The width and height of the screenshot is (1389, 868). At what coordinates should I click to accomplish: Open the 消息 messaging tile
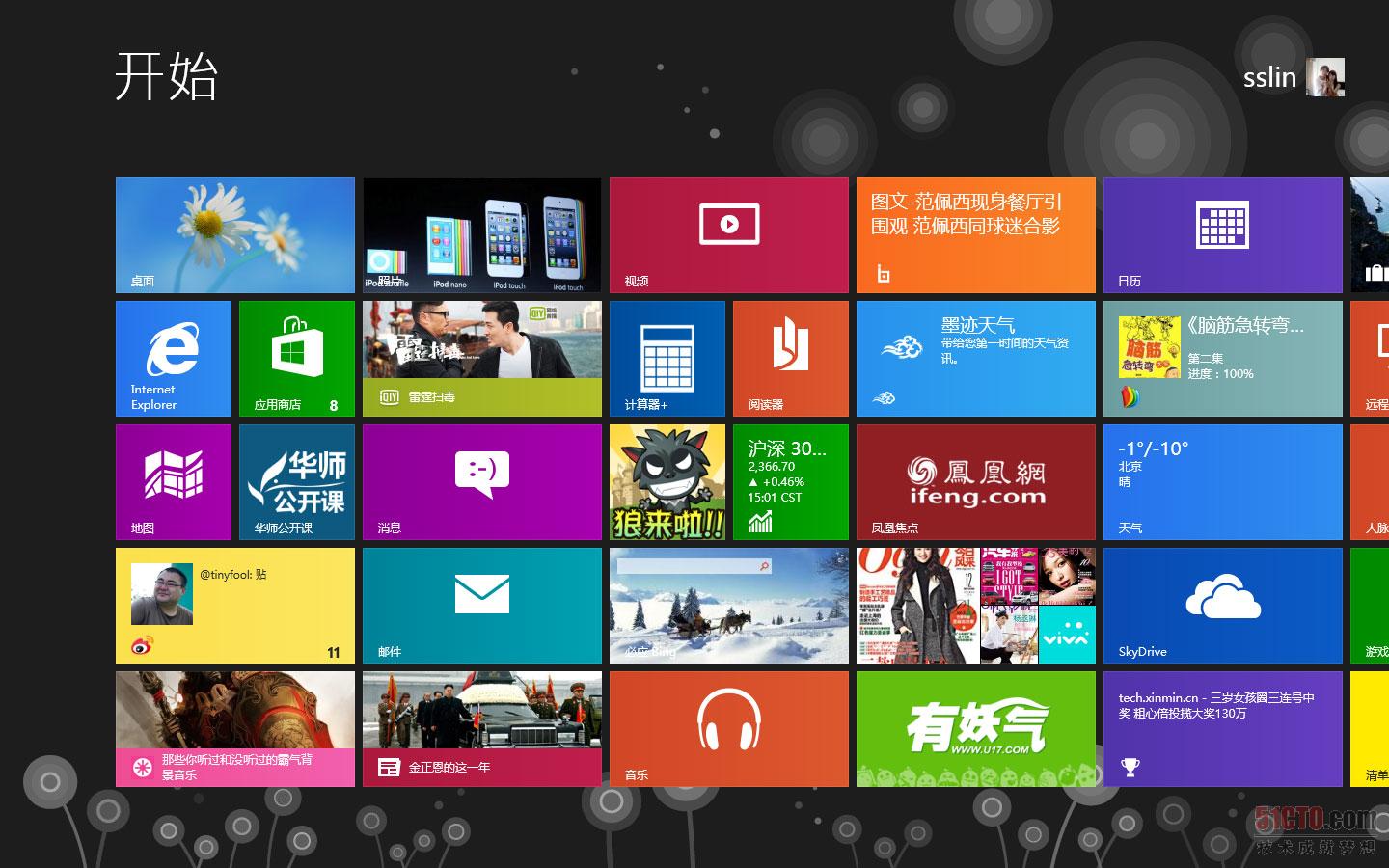point(482,482)
